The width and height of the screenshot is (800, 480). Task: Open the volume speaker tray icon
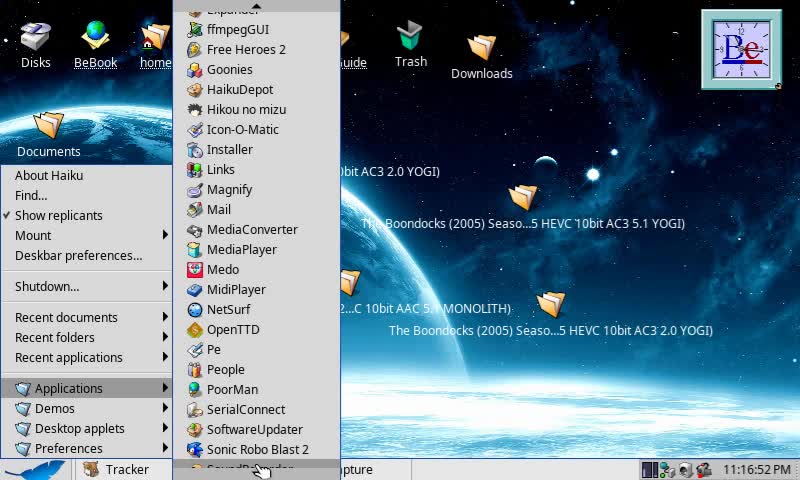pos(685,469)
